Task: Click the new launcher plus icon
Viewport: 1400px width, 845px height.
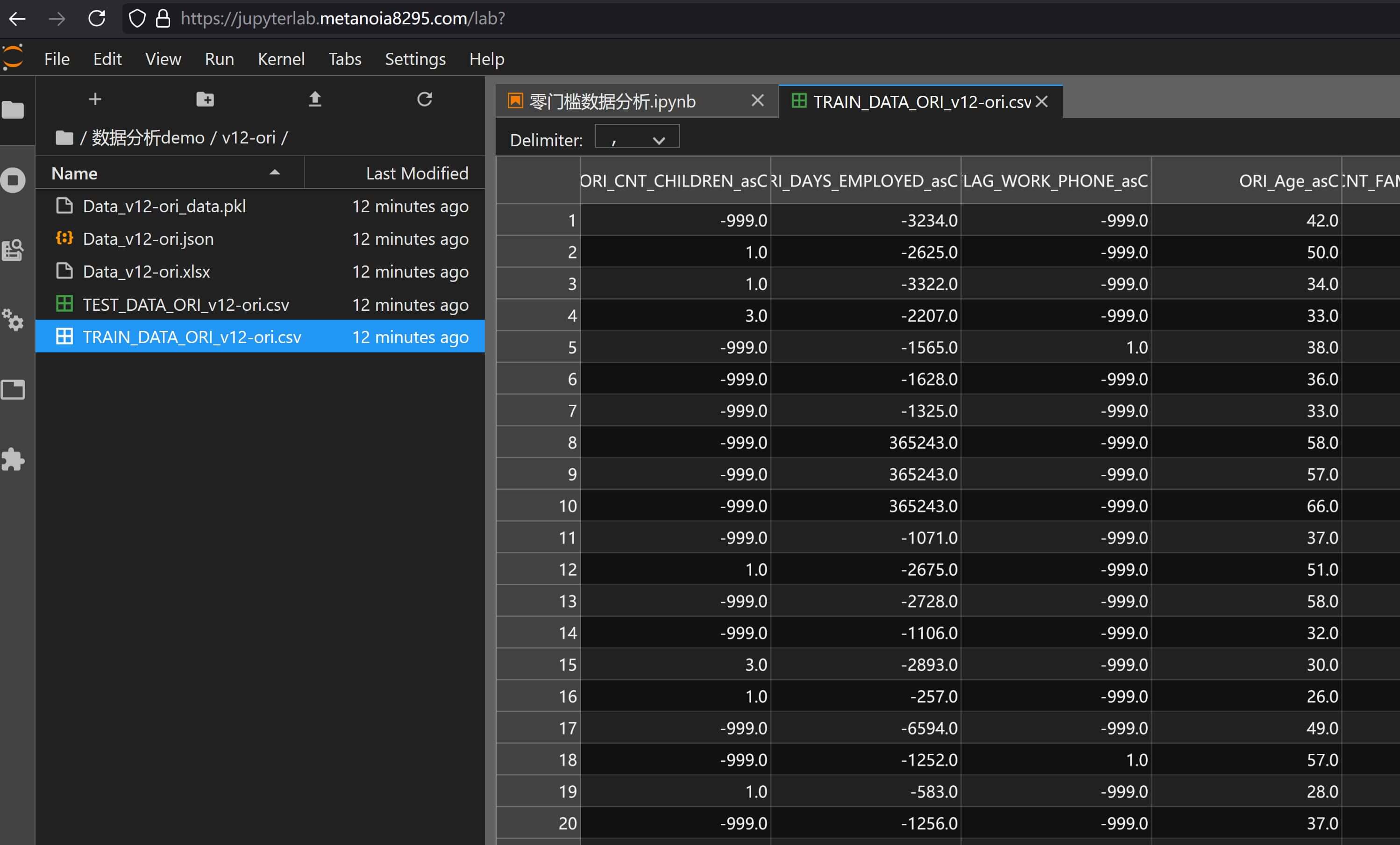Action: click(95, 100)
